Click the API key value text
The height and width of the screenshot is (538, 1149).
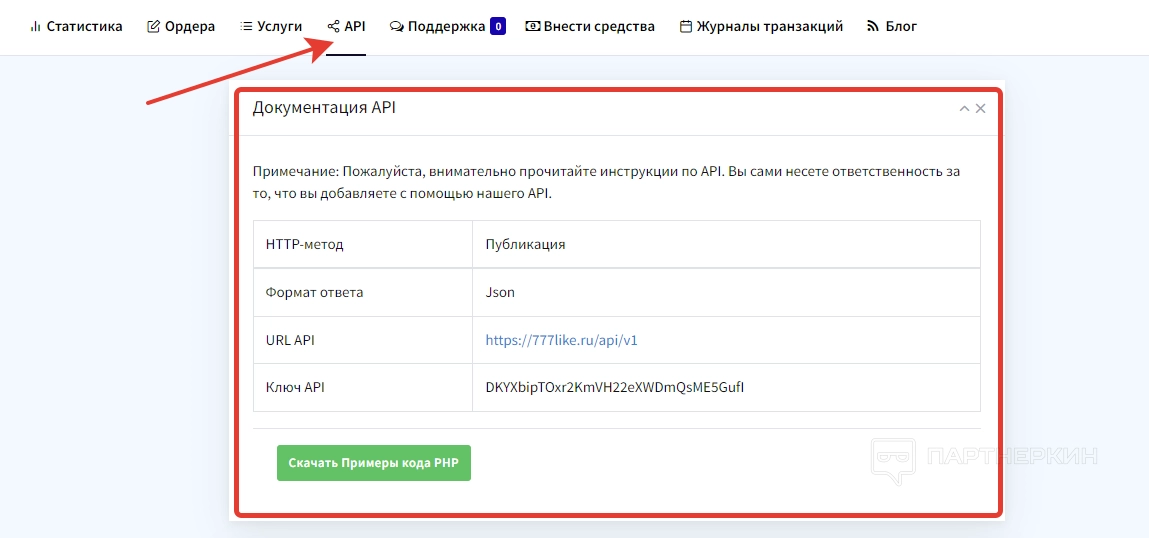click(x=614, y=387)
